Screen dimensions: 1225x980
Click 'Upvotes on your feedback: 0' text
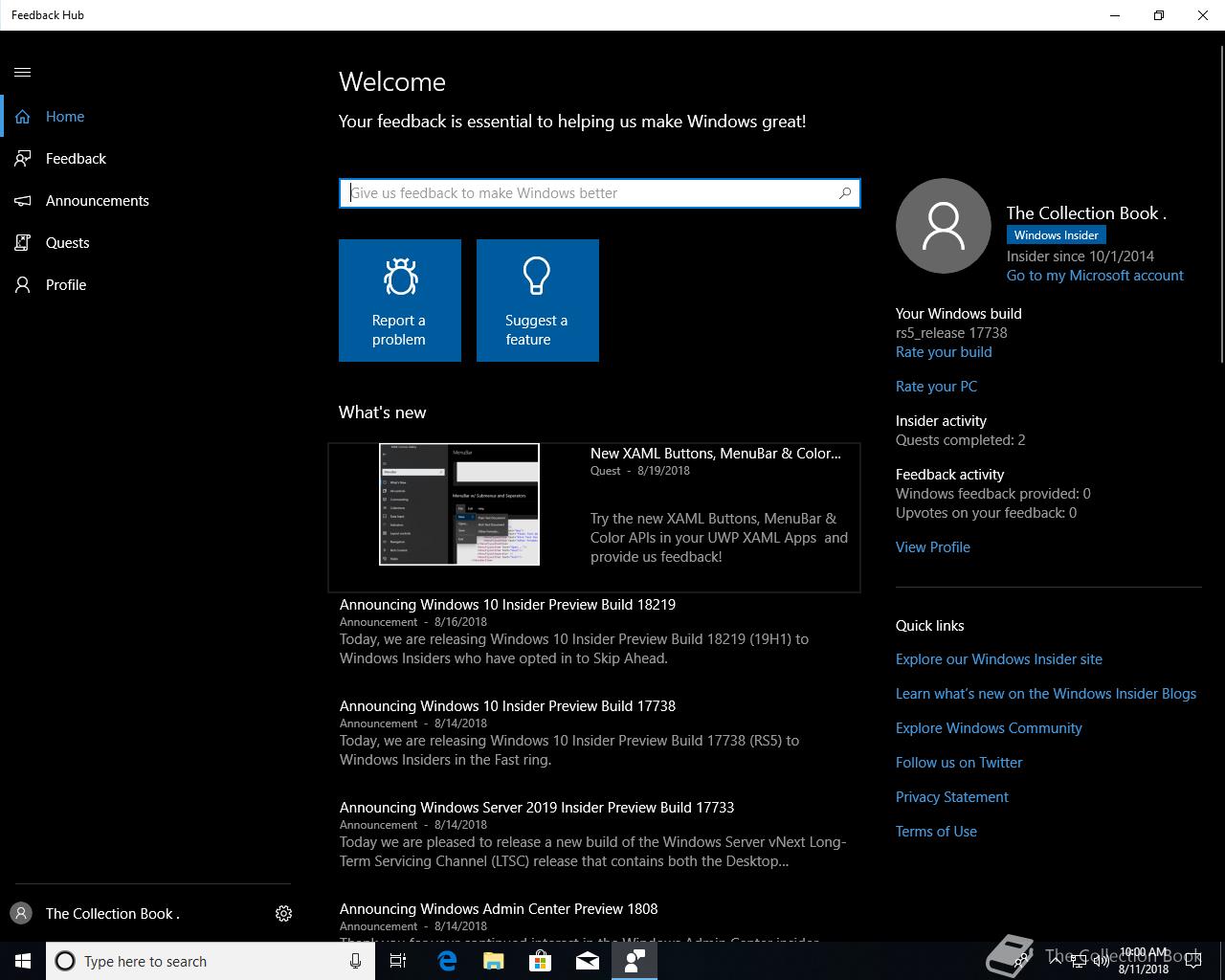[986, 513]
